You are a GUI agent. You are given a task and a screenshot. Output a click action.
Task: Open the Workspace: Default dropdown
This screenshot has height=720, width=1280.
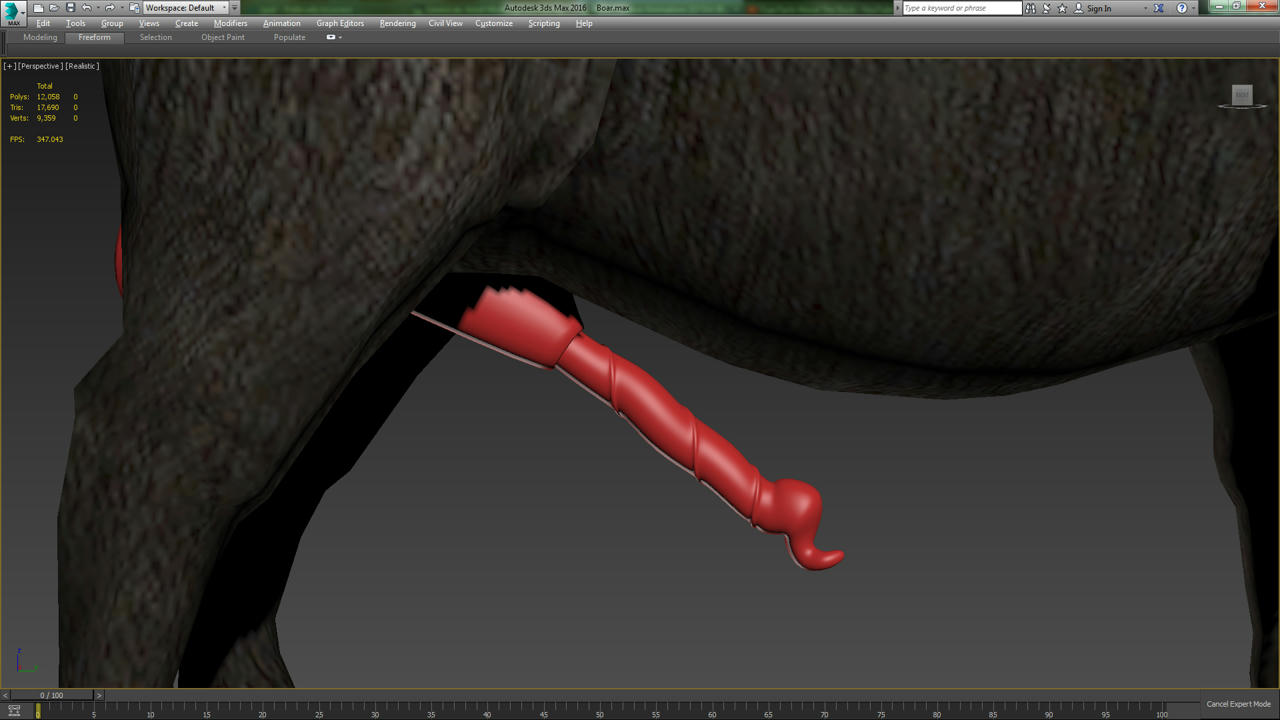click(185, 8)
